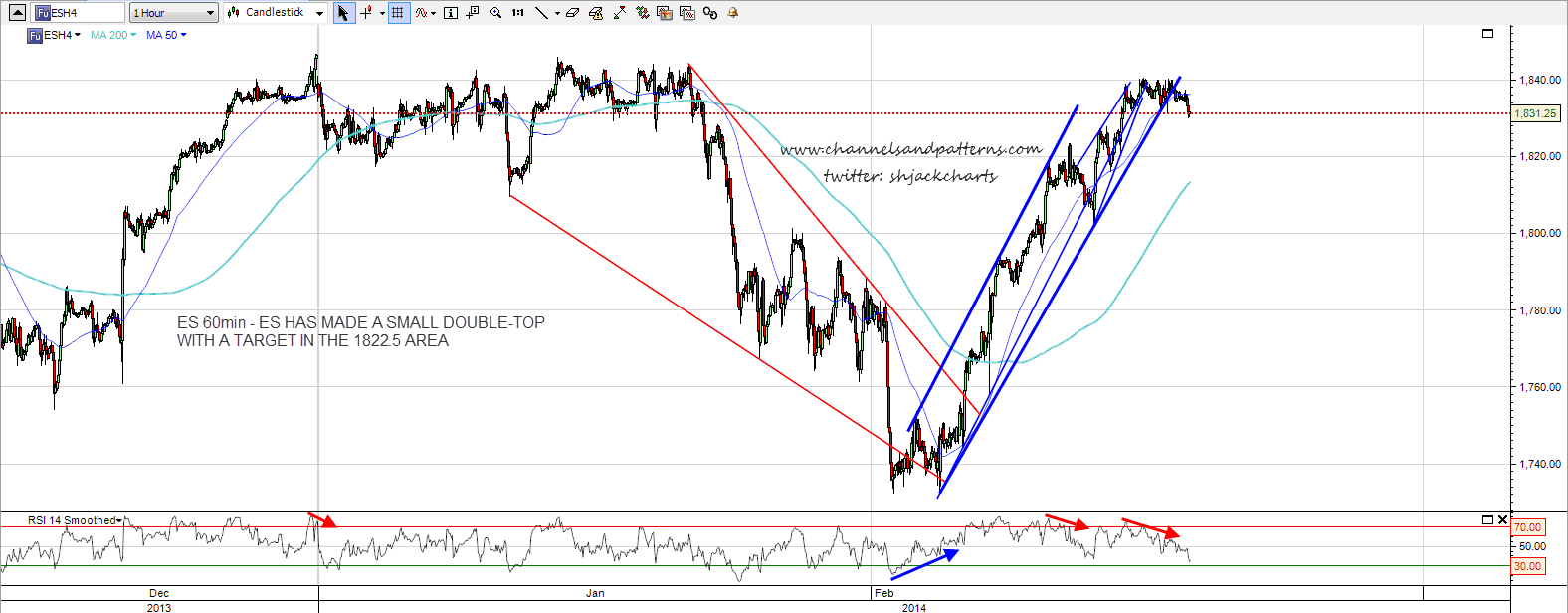Expand the MA 50 indicator menu

(166, 35)
